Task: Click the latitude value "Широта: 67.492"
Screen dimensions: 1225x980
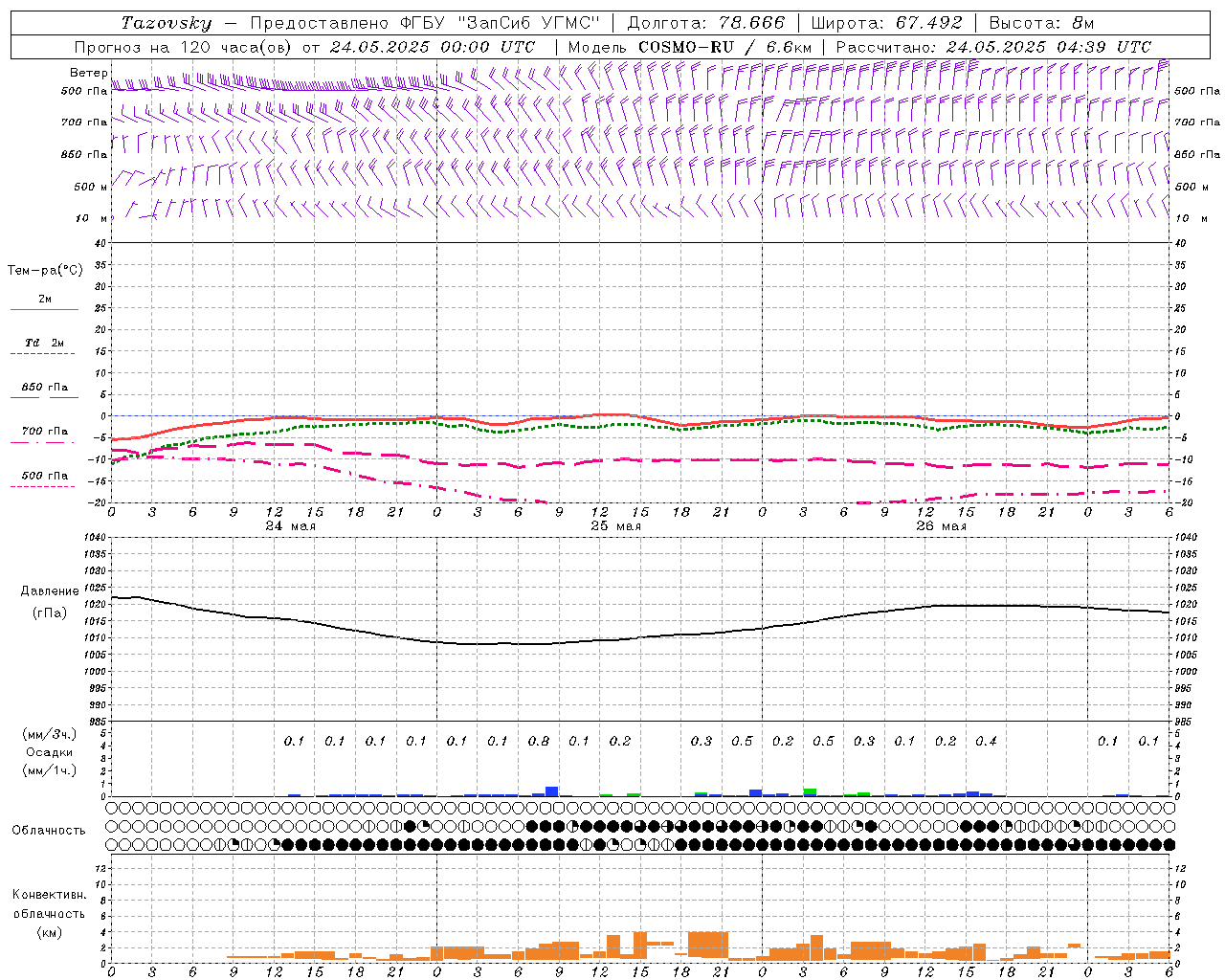Action: point(886,23)
